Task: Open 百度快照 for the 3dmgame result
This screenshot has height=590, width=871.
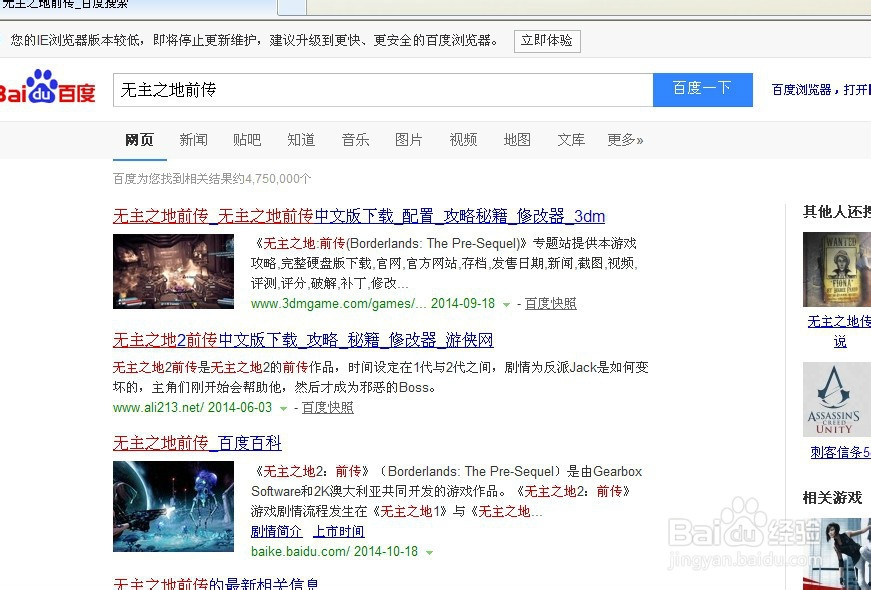Action: pos(550,304)
